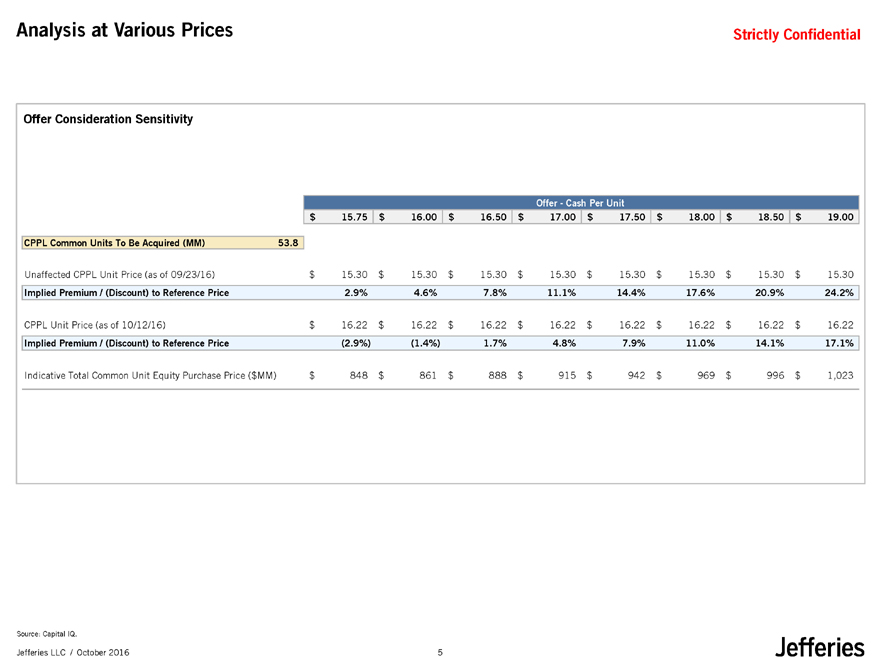Select the 15.75 offer price header cell

[x=354, y=217]
